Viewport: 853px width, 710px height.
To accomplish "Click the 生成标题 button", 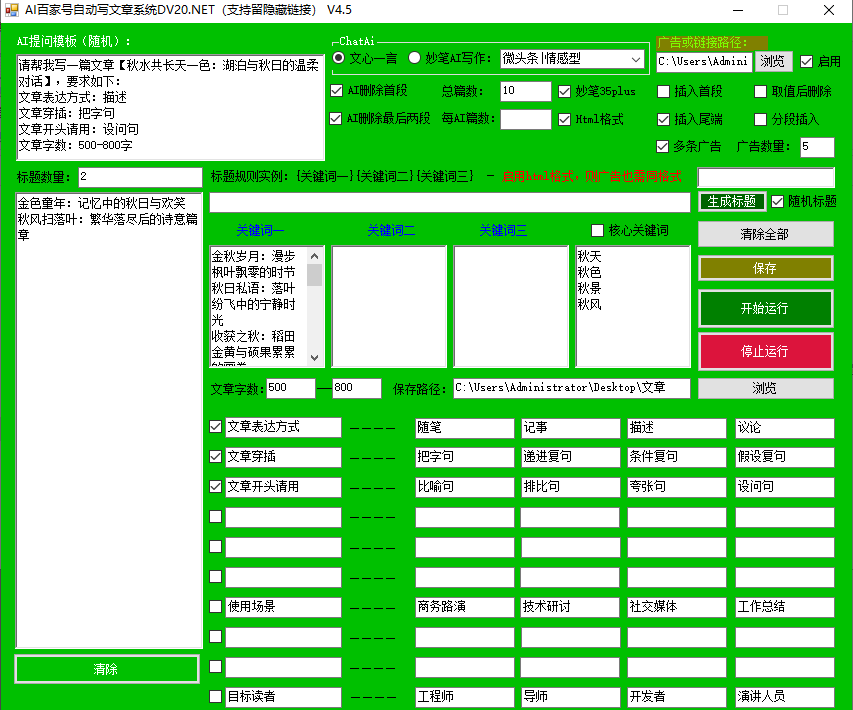I will [731, 201].
